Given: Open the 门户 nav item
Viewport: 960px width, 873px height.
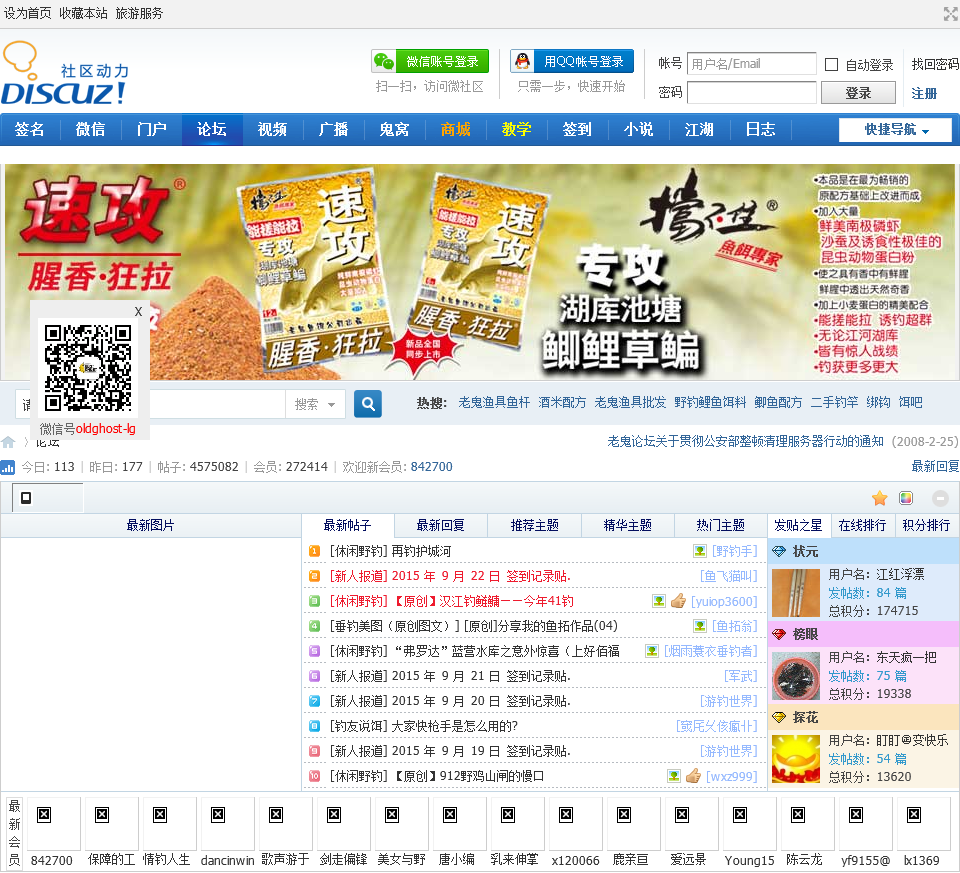Looking at the screenshot, I should 151,129.
